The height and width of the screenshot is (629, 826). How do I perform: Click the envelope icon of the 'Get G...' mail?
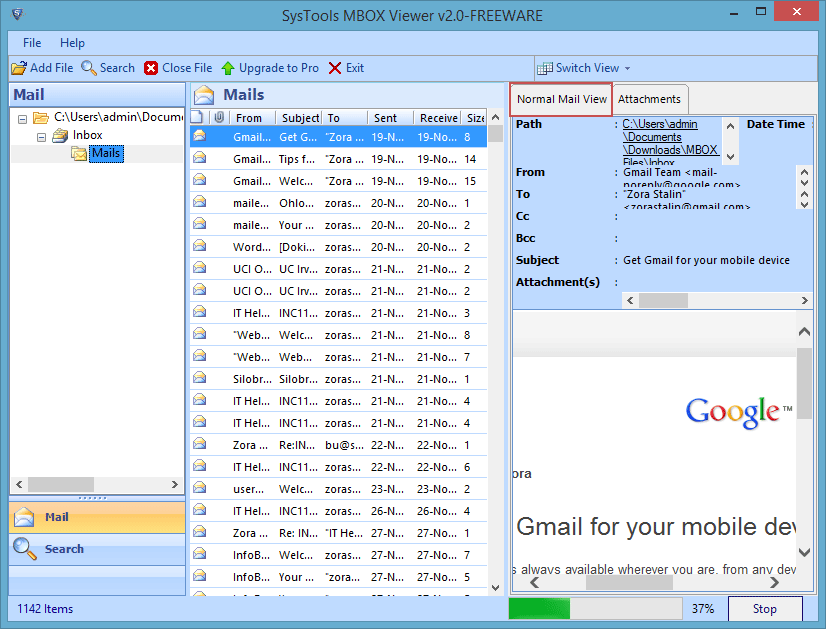click(x=200, y=136)
